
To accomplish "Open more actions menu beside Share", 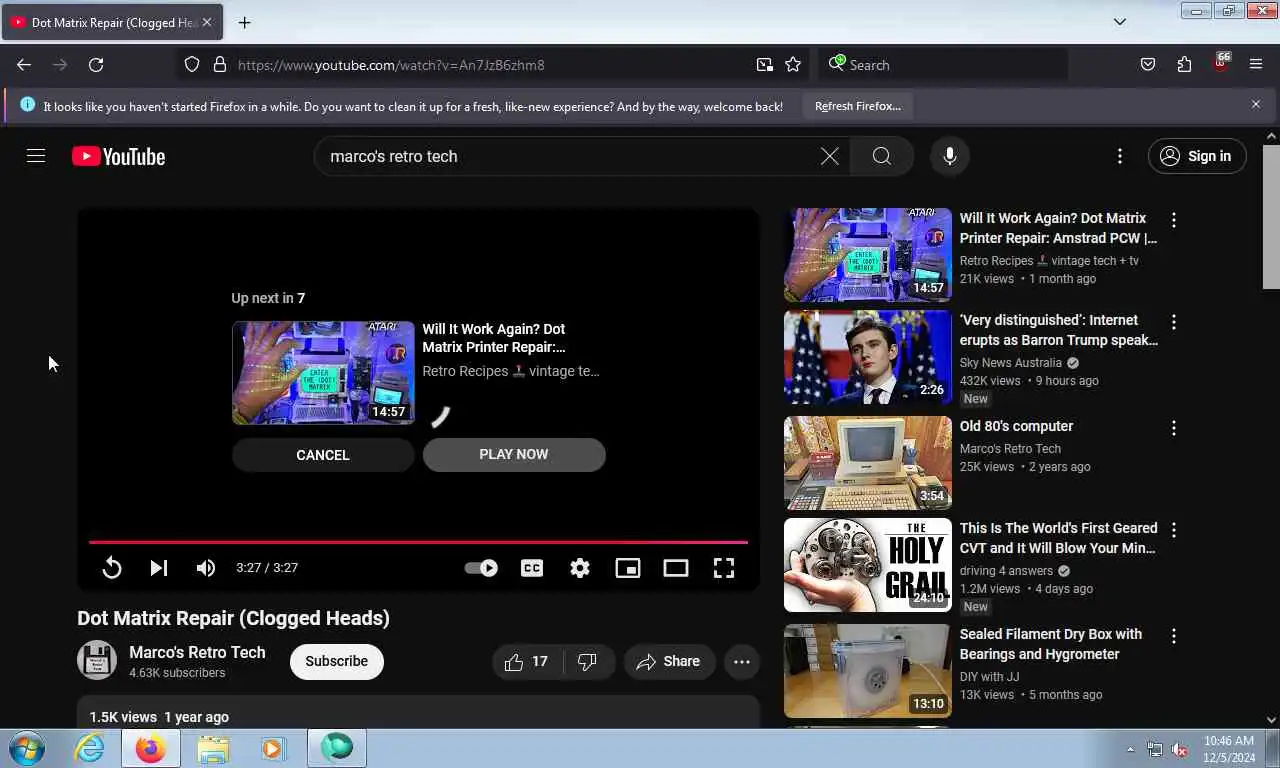I will click(742, 661).
